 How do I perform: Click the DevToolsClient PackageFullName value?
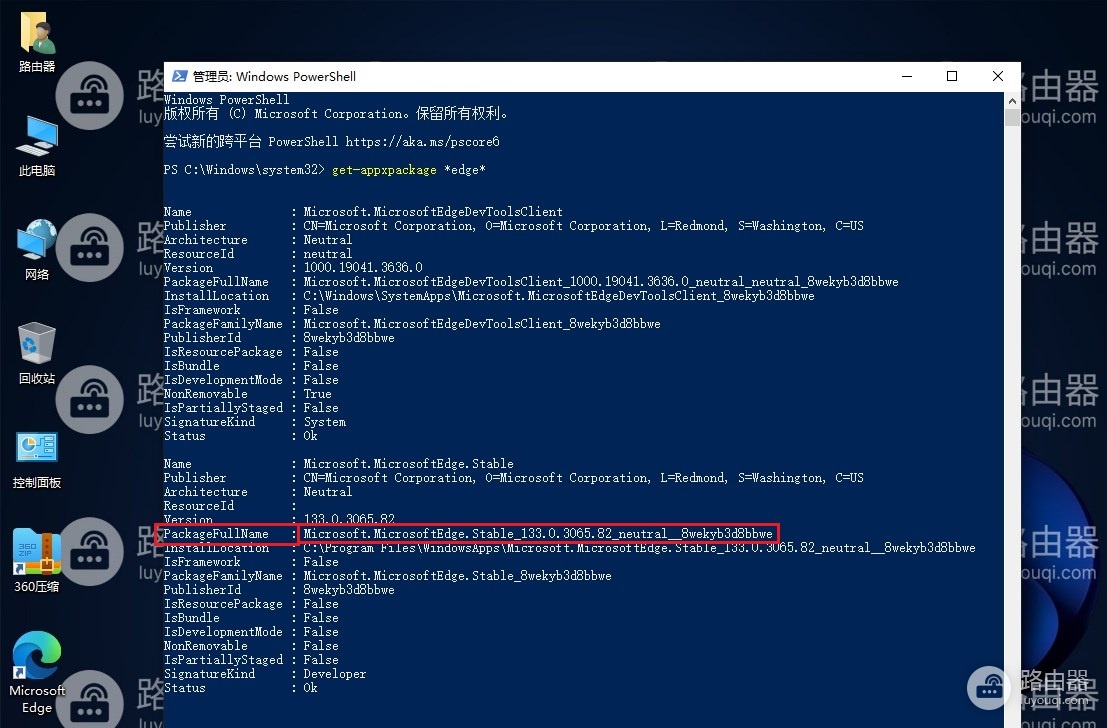[601, 282]
